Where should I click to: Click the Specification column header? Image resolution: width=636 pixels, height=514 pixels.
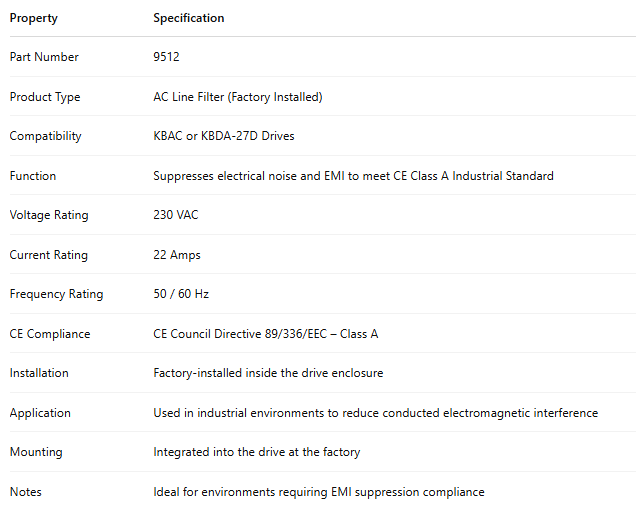tap(189, 18)
